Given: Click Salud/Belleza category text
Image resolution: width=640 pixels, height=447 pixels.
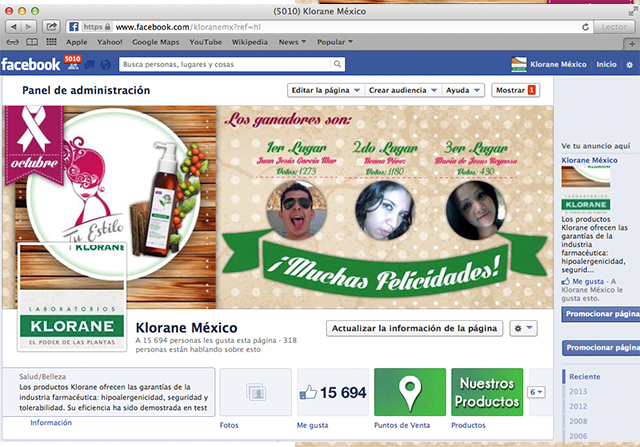Looking at the screenshot, I should (x=42, y=377).
